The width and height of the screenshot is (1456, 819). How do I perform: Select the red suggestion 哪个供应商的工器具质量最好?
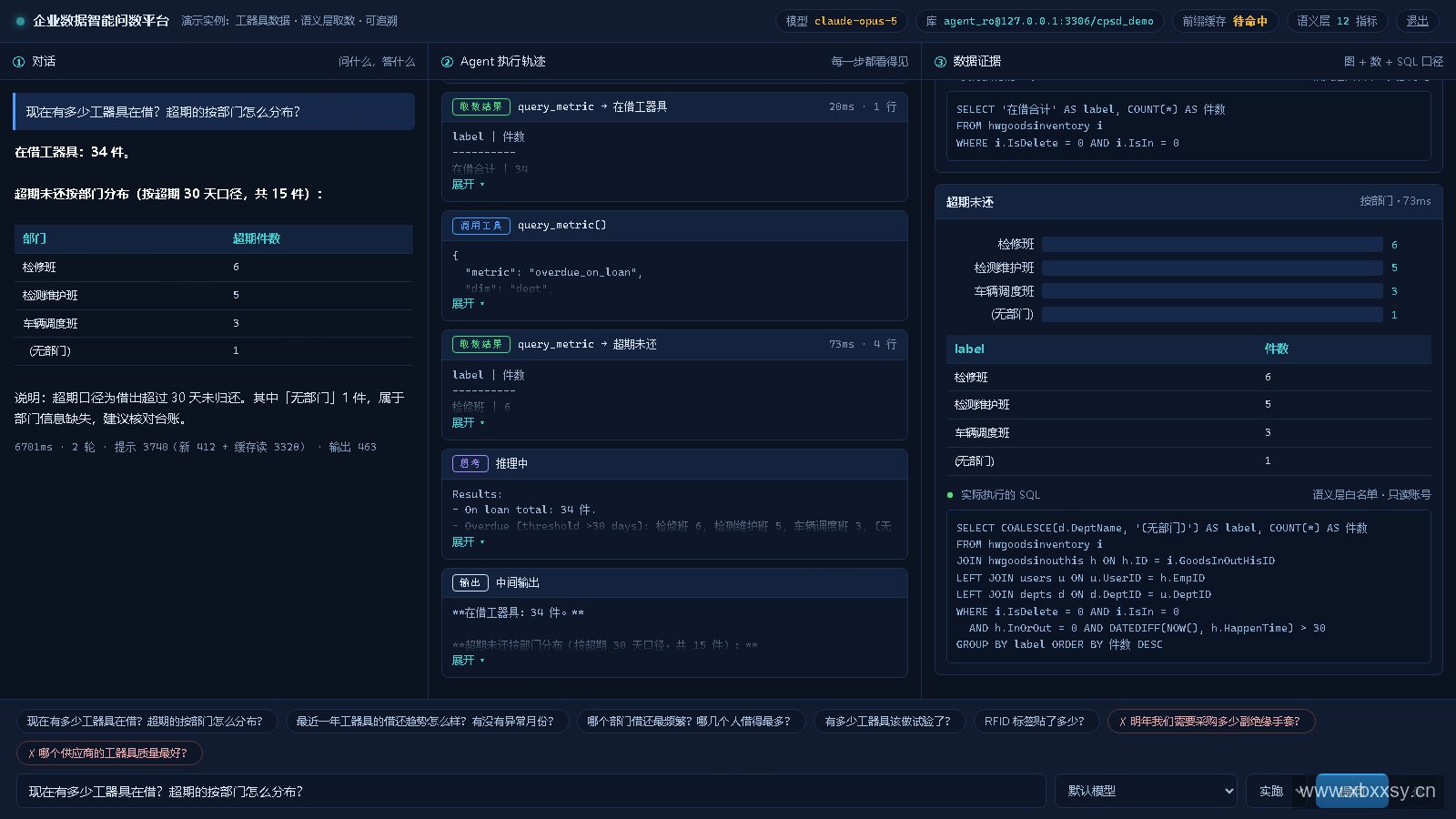pyautogui.click(x=109, y=753)
